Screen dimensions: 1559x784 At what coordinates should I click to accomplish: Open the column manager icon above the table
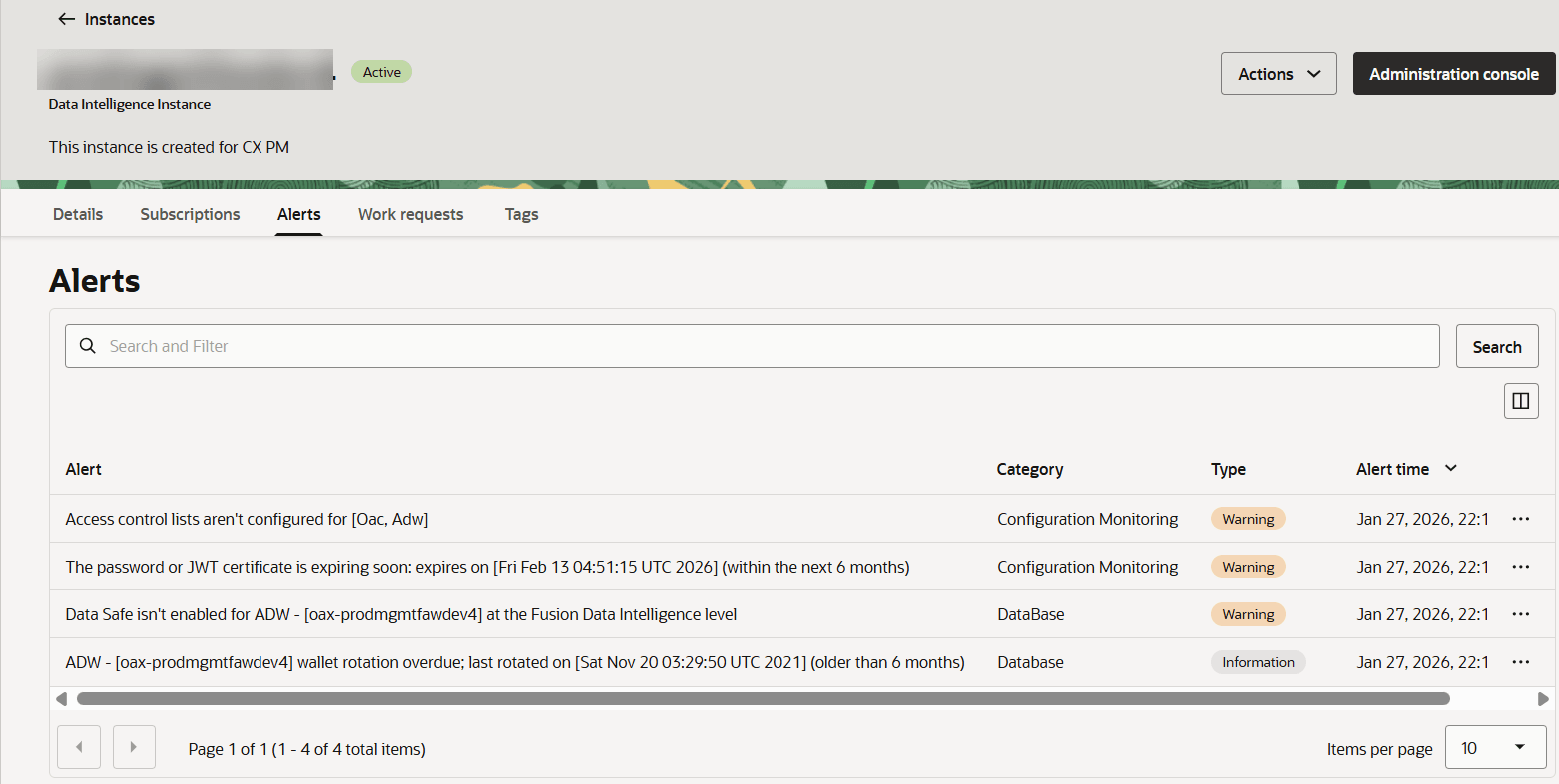click(x=1520, y=400)
